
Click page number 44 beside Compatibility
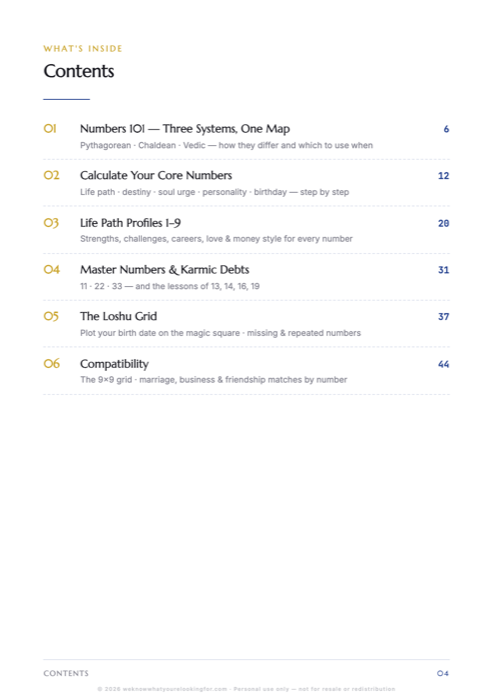(443, 364)
